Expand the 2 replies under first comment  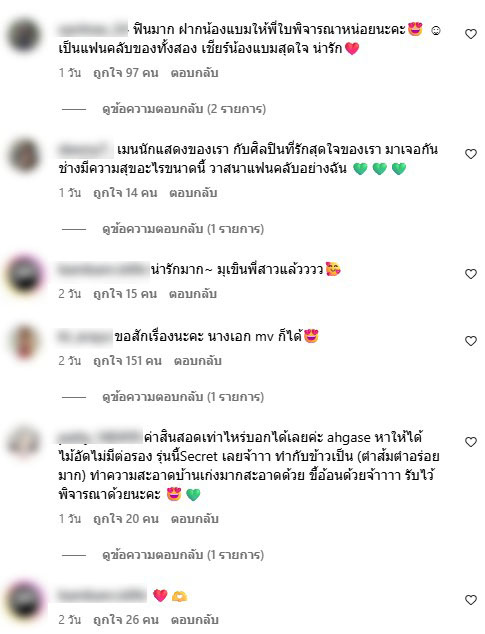click(x=184, y=109)
